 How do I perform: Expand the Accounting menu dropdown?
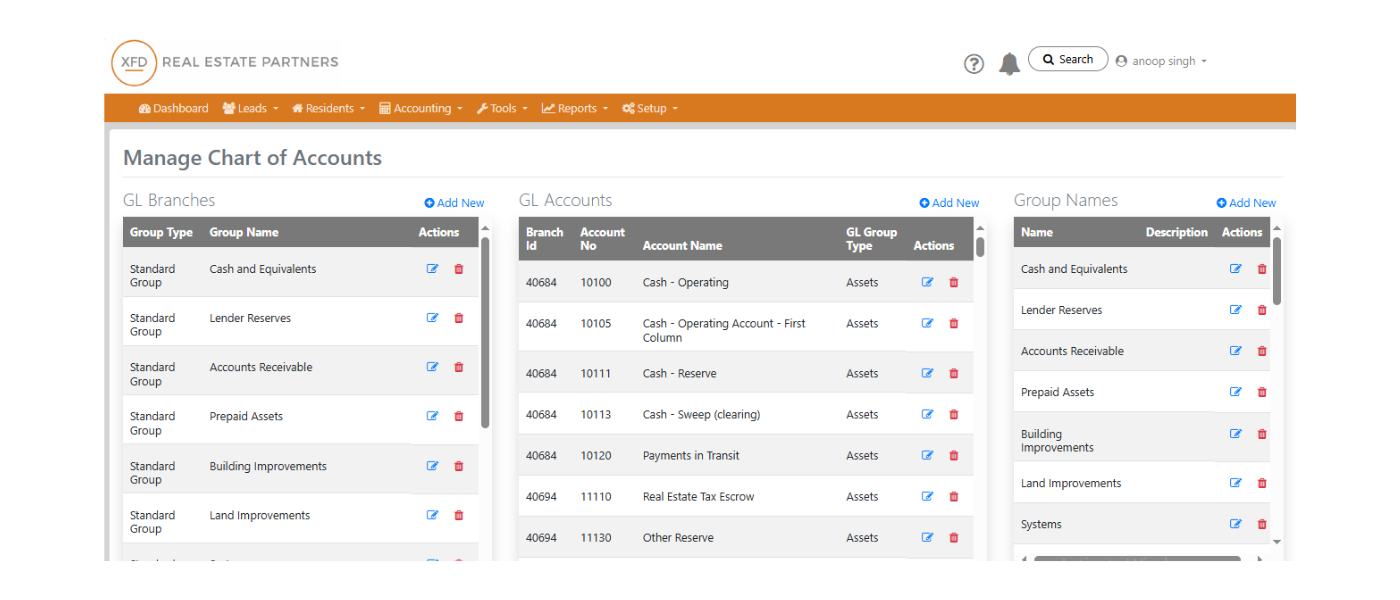[421, 109]
